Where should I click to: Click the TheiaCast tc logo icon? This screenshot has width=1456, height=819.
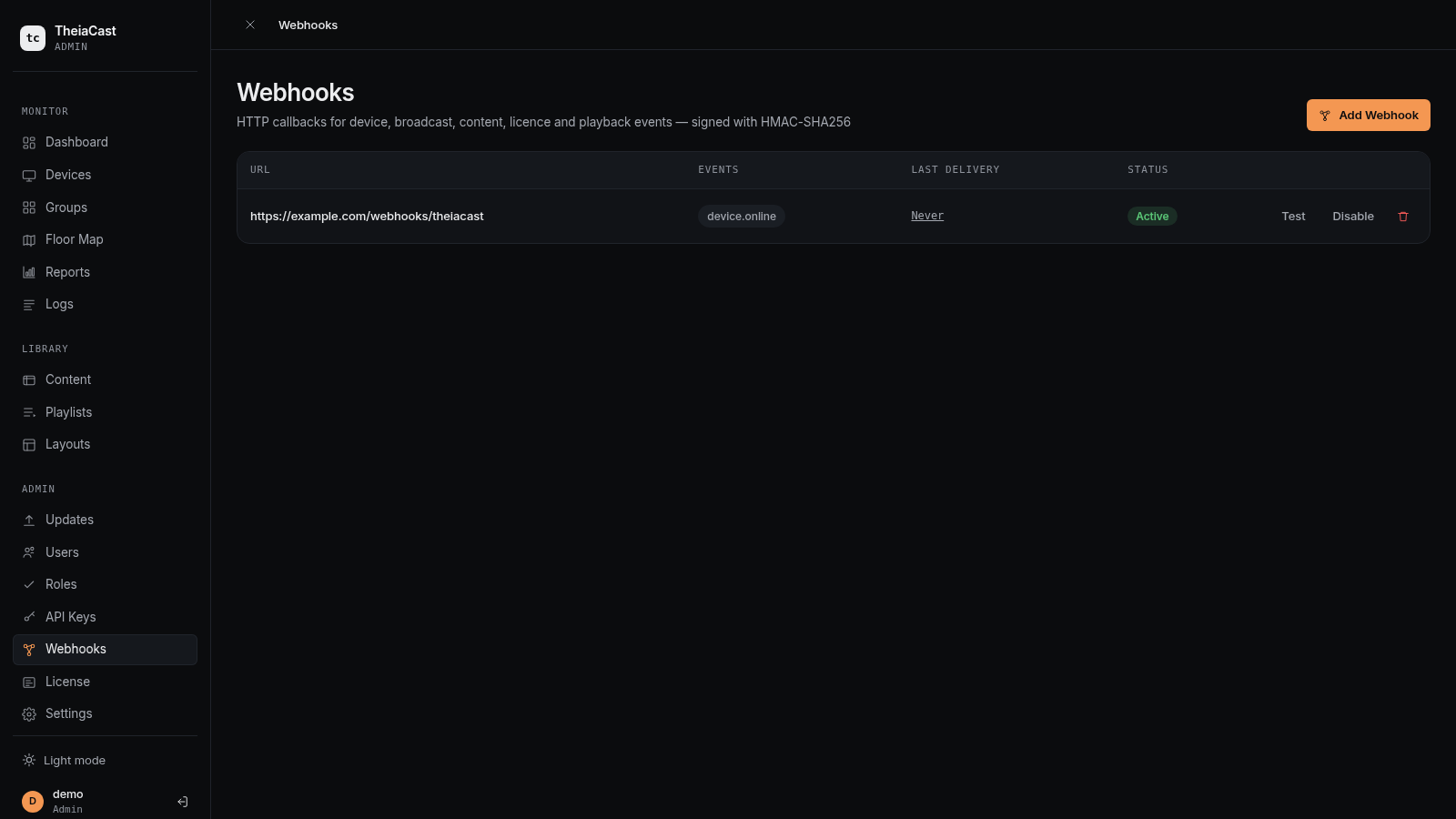coord(33,38)
